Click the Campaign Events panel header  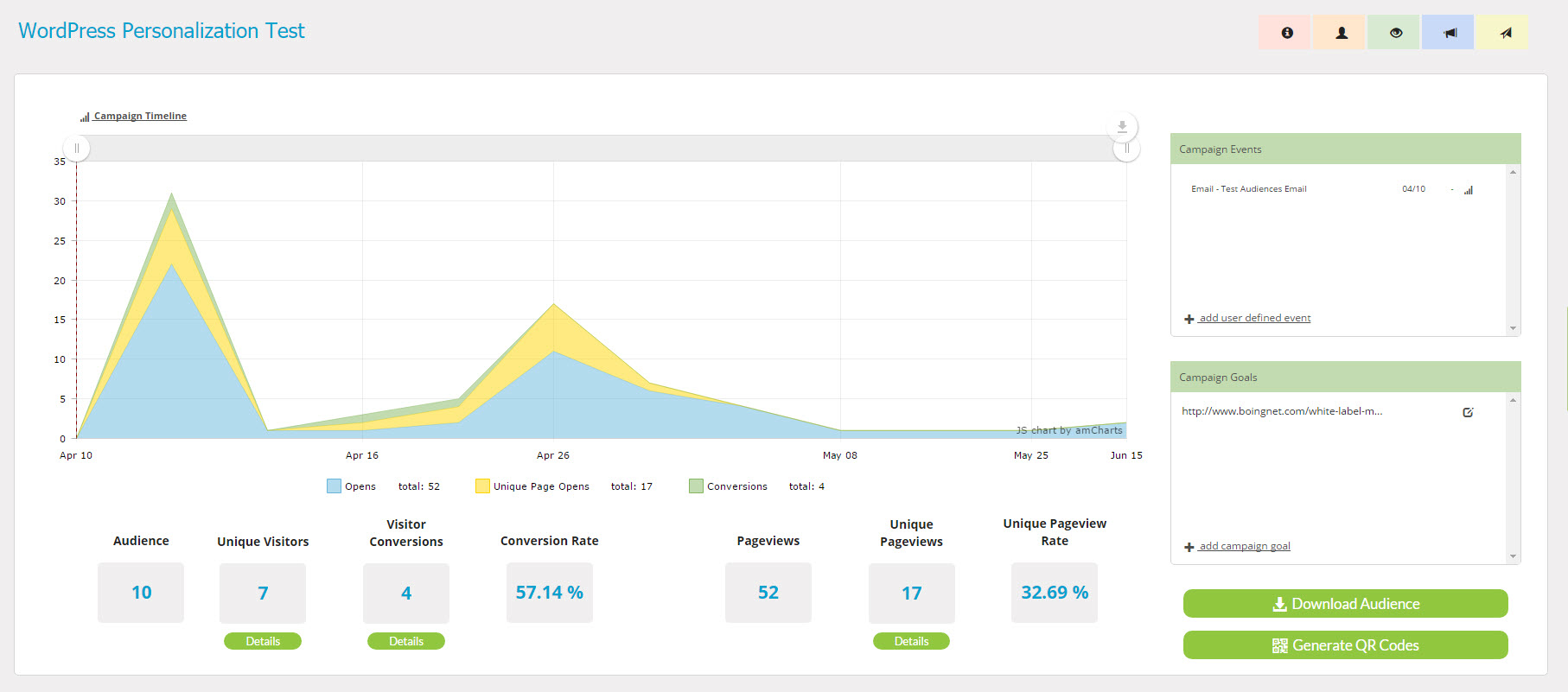tap(1345, 149)
